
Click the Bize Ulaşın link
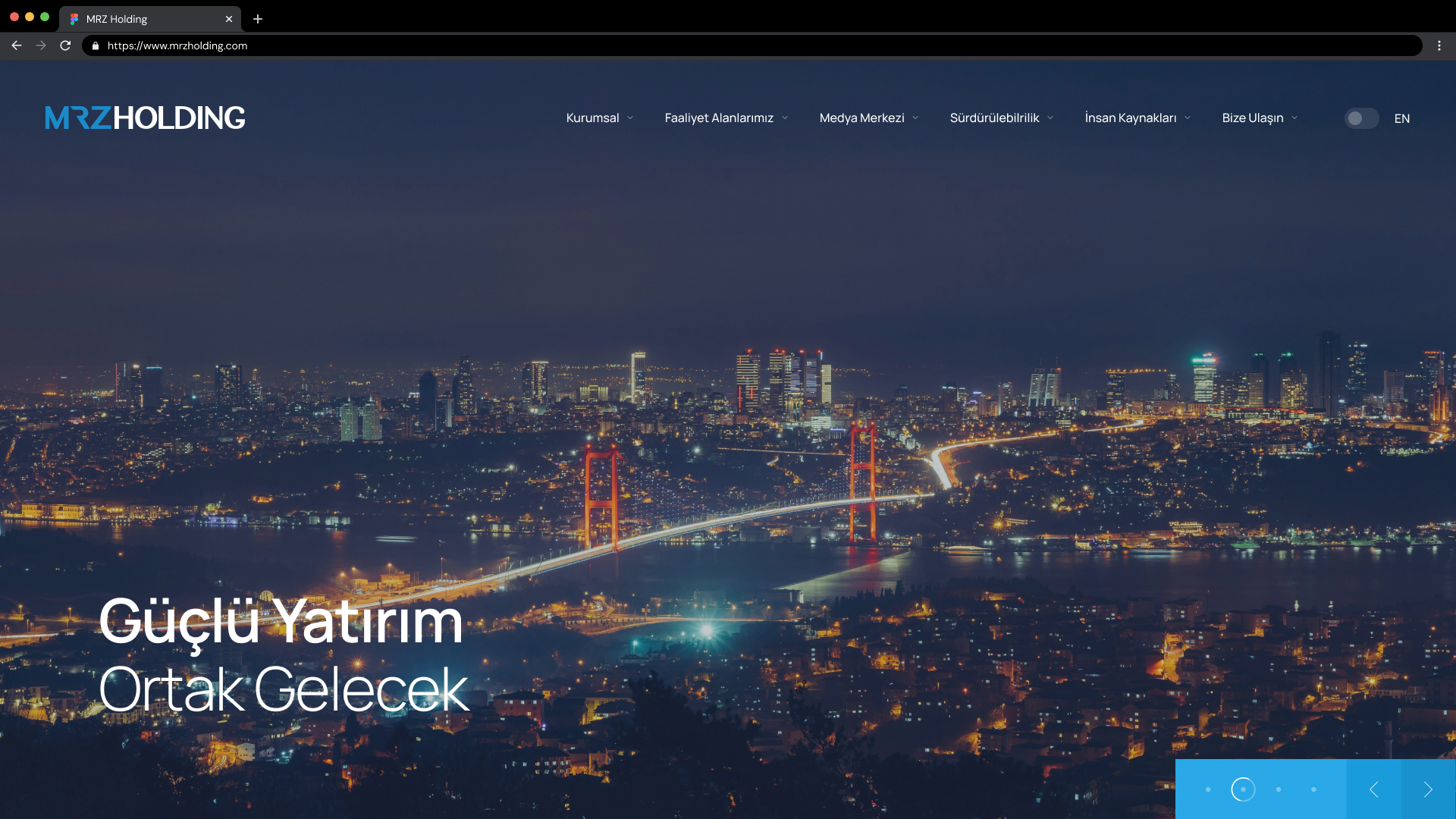coord(1252,118)
